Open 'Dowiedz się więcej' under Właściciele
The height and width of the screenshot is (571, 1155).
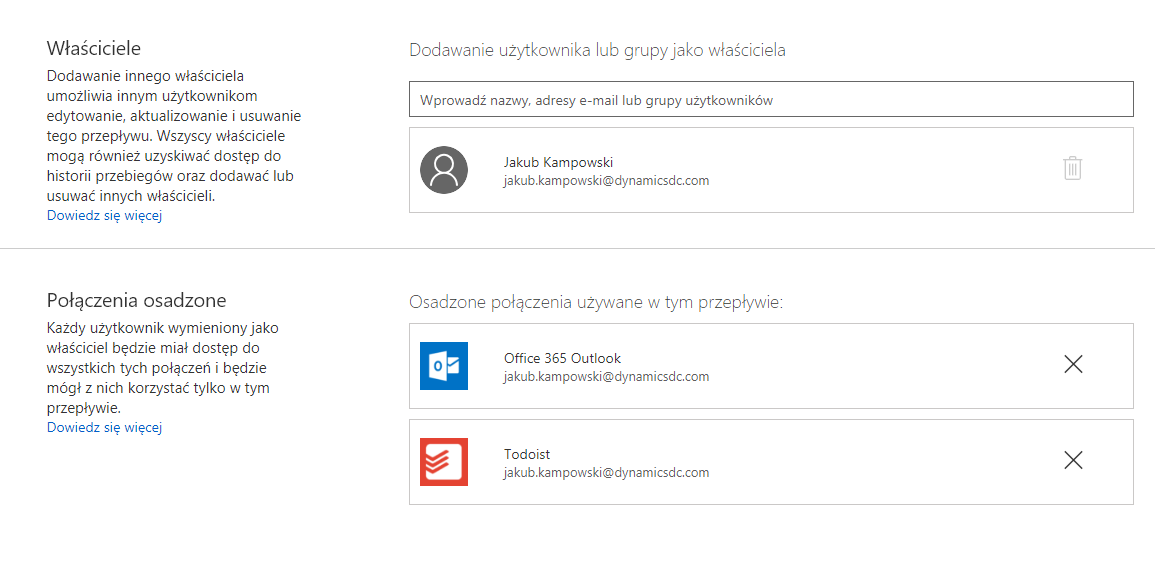click(x=105, y=216)
